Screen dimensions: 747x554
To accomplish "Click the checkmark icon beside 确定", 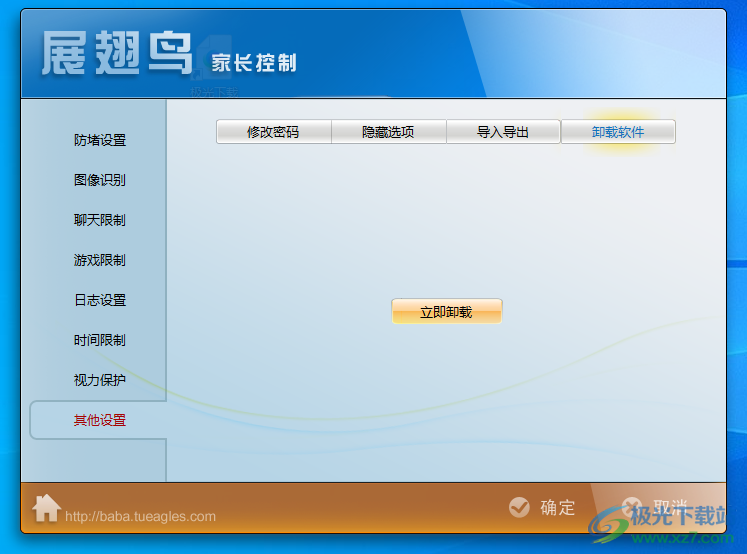I will click(x=519, y=507).
